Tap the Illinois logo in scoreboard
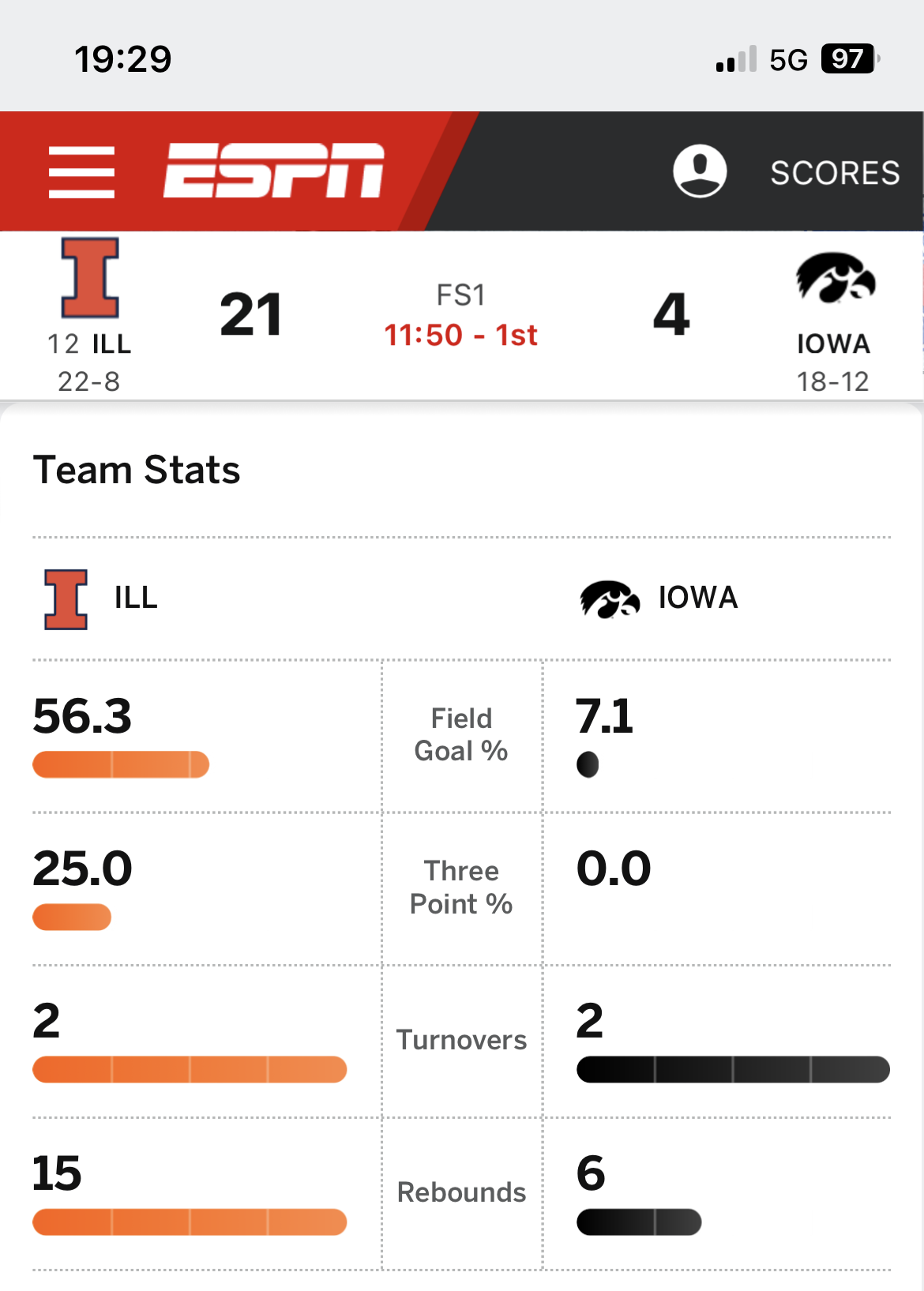The width and height of the screenshot is (924, 1291). pos(90,277)
